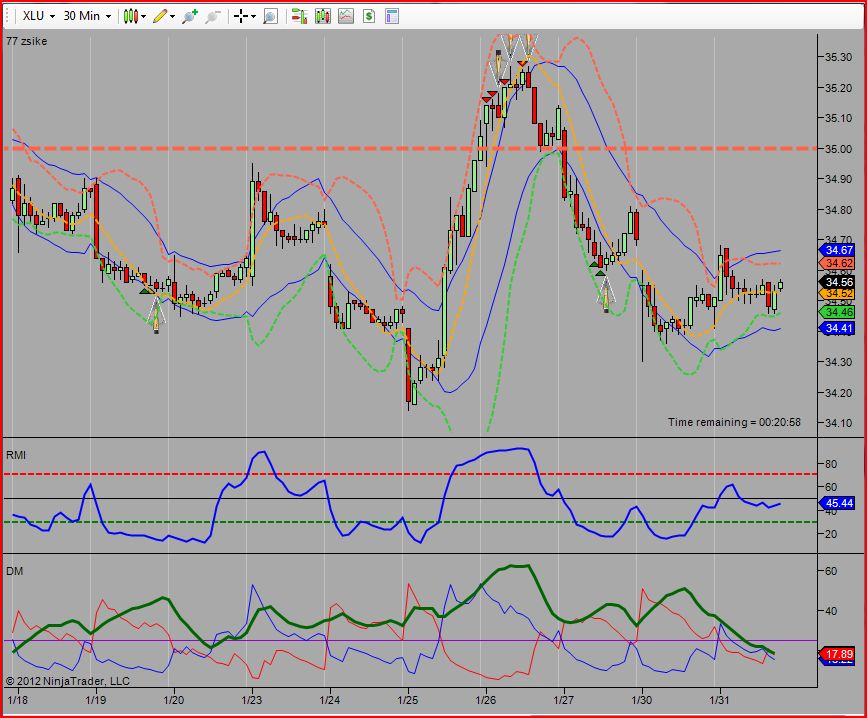This screenshot has width=867, height=718.
Task: Click the '77 zsike' chart label
Action: pos(27,41)
